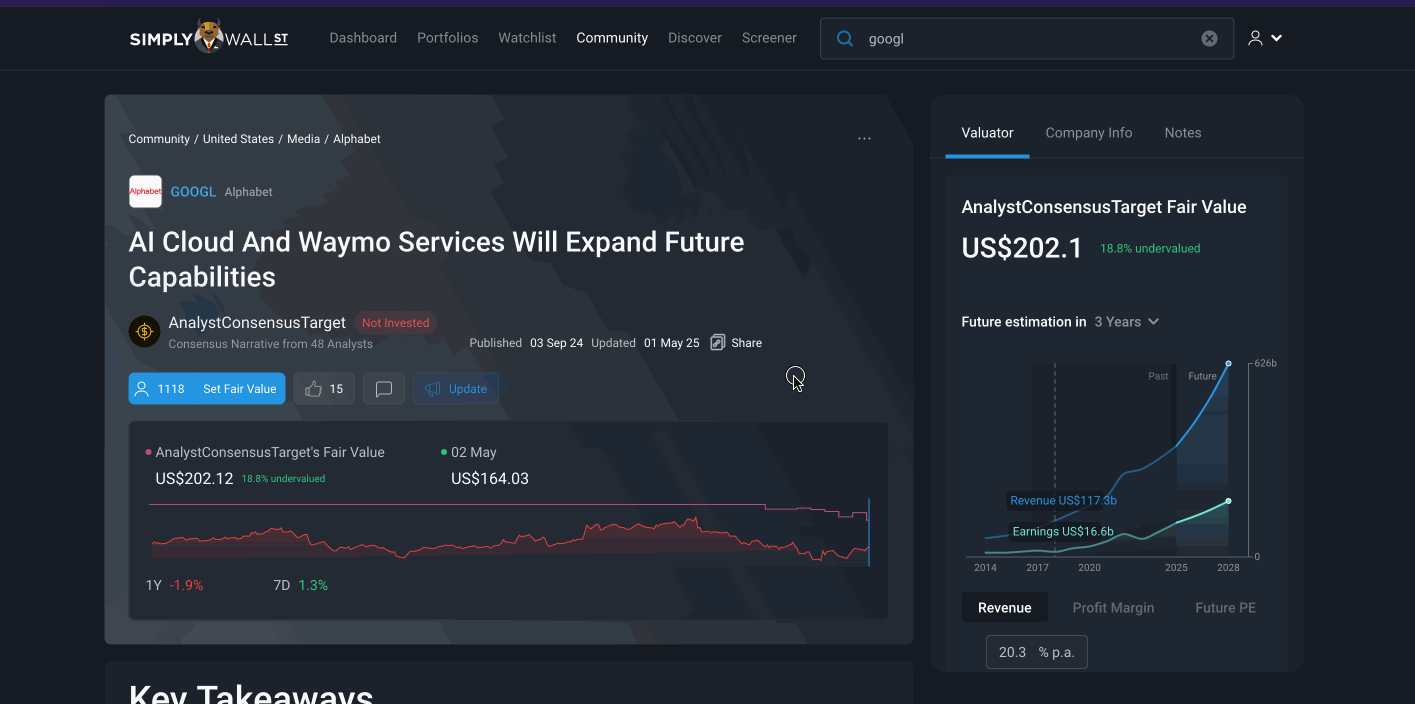Click Media breadcrumb link
The width and height of the screenshot is (1415, 704).
[x=303, y=139]
